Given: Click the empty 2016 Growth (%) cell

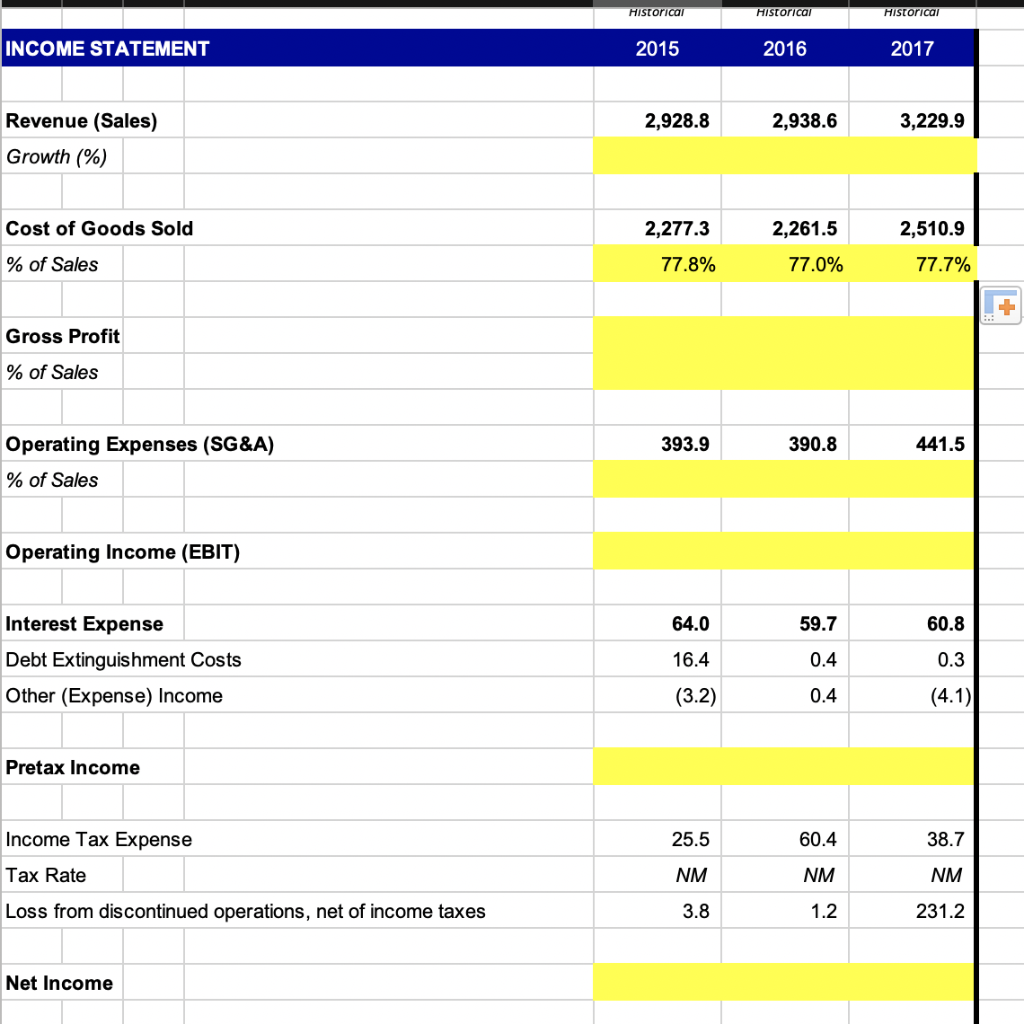Looking at the screenshot, I should coord(785,156).
